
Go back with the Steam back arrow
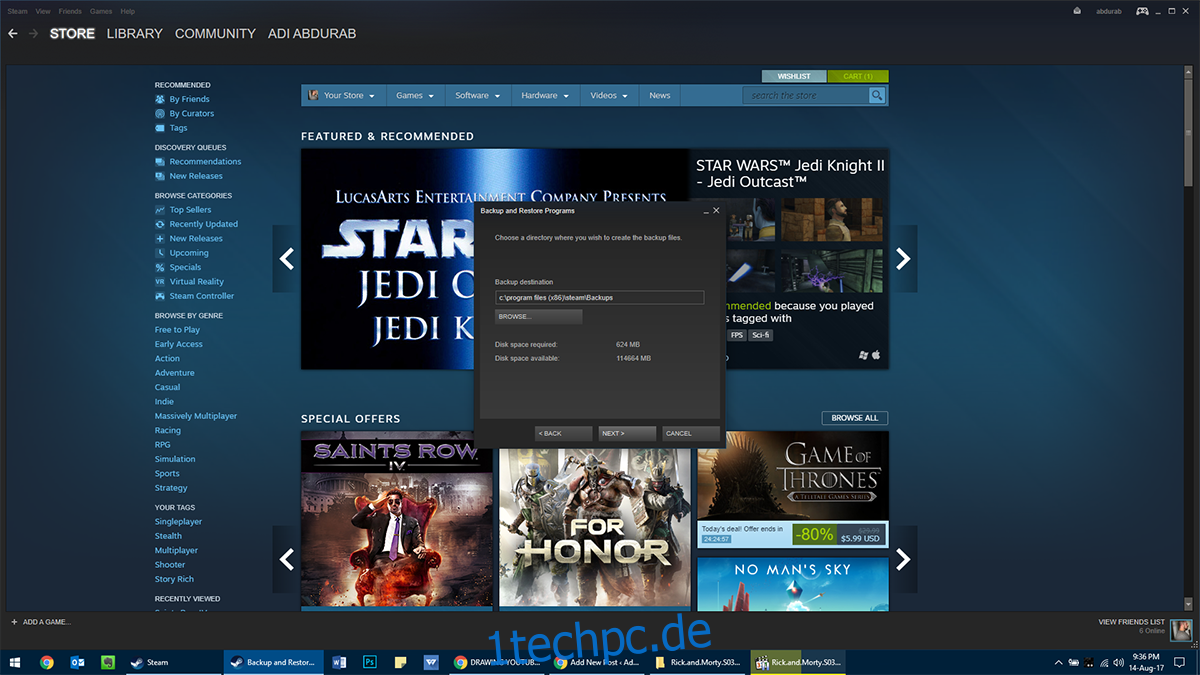(x=13, y=34)
